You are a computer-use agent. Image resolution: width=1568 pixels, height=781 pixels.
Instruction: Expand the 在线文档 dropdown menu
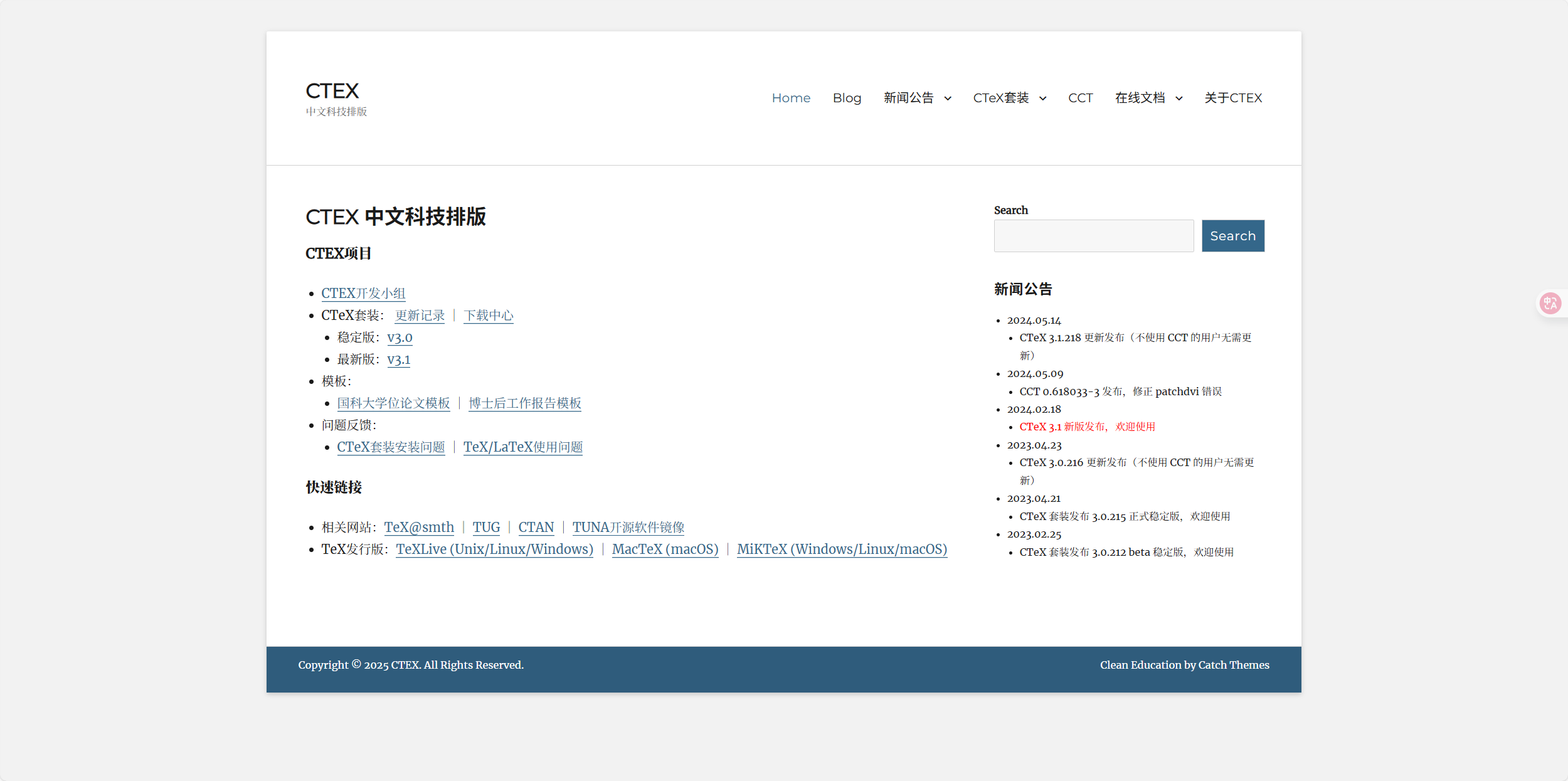pos(1178,98)
